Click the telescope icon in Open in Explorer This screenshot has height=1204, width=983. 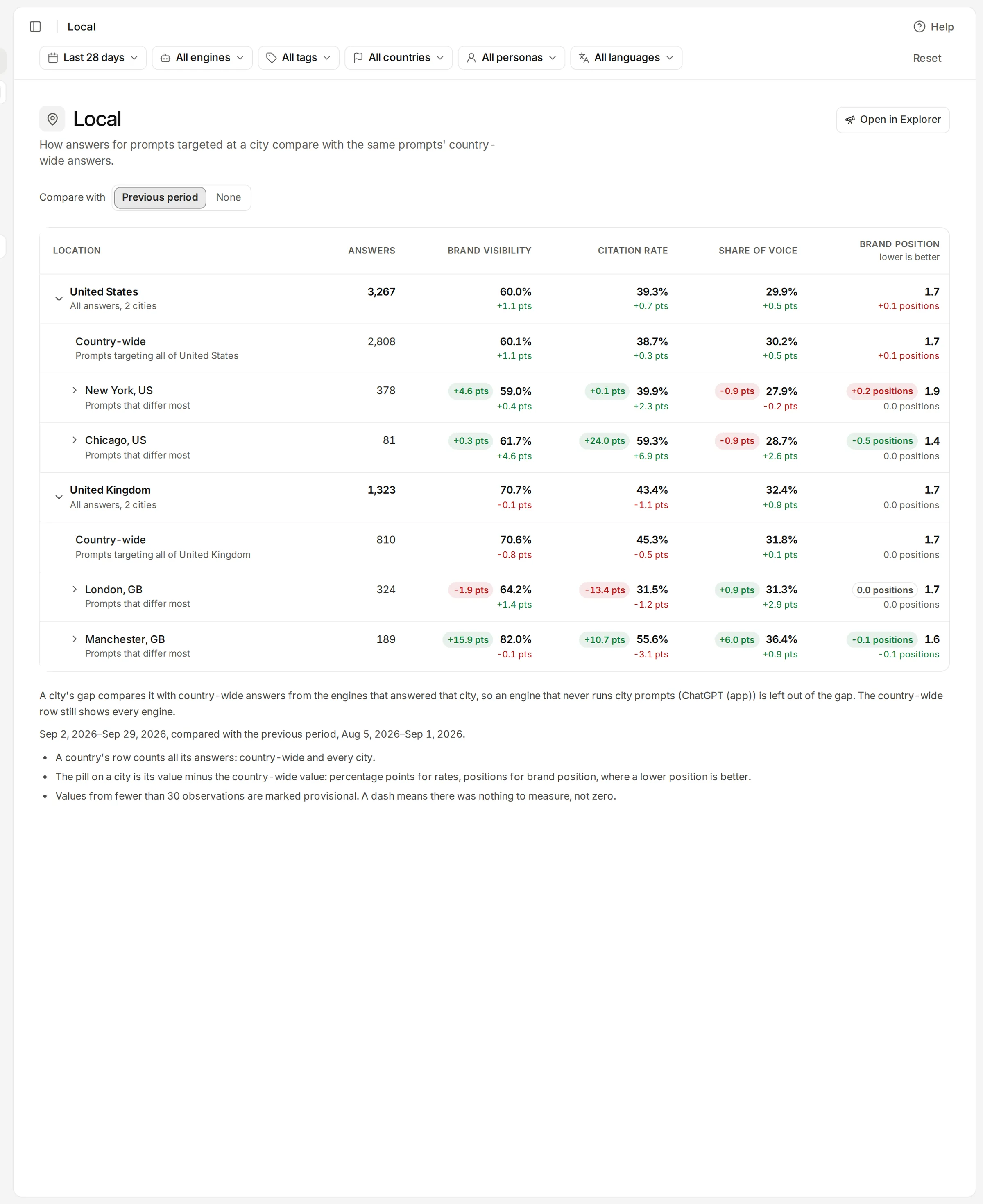[850, 120]
